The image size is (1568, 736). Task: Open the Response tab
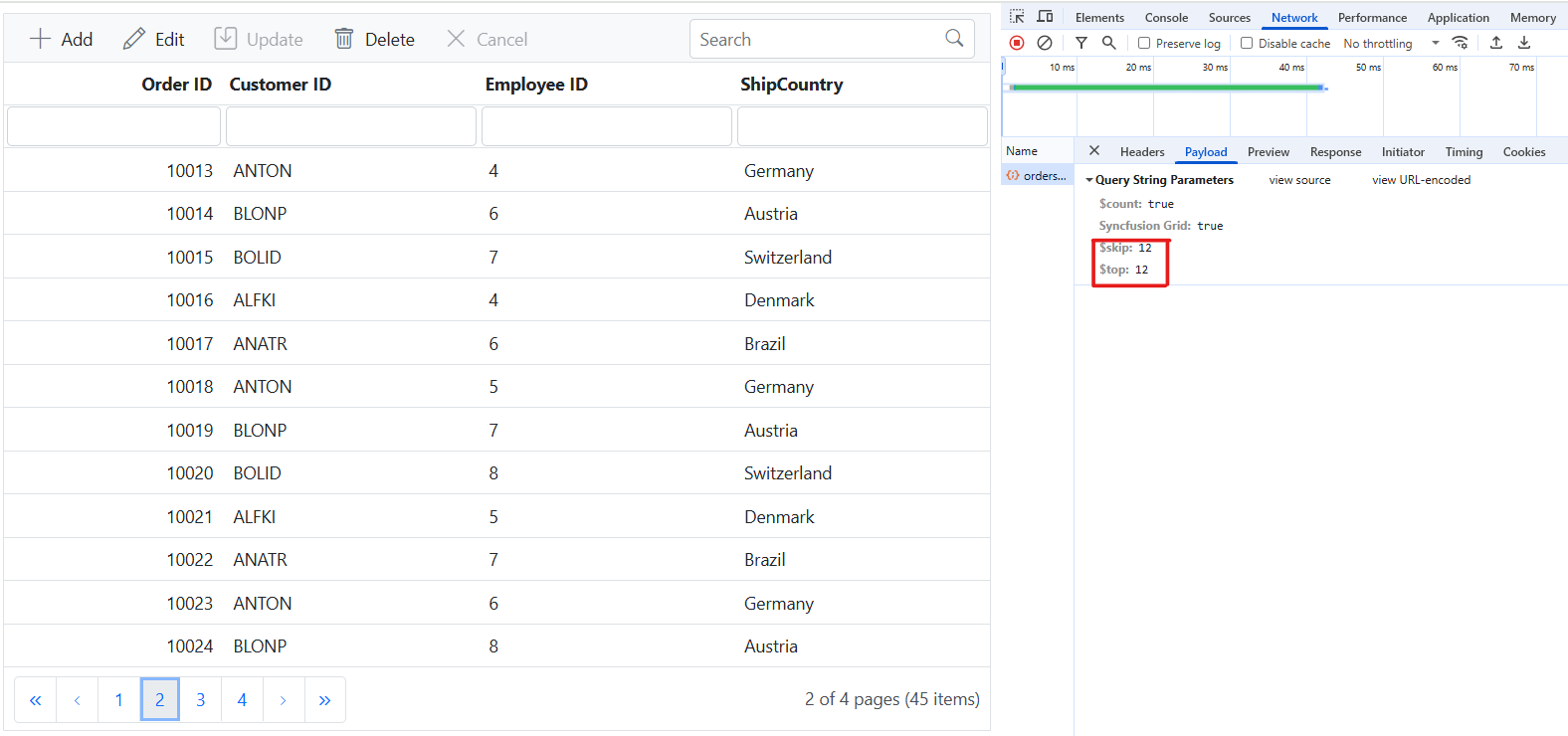point(1335,152)
